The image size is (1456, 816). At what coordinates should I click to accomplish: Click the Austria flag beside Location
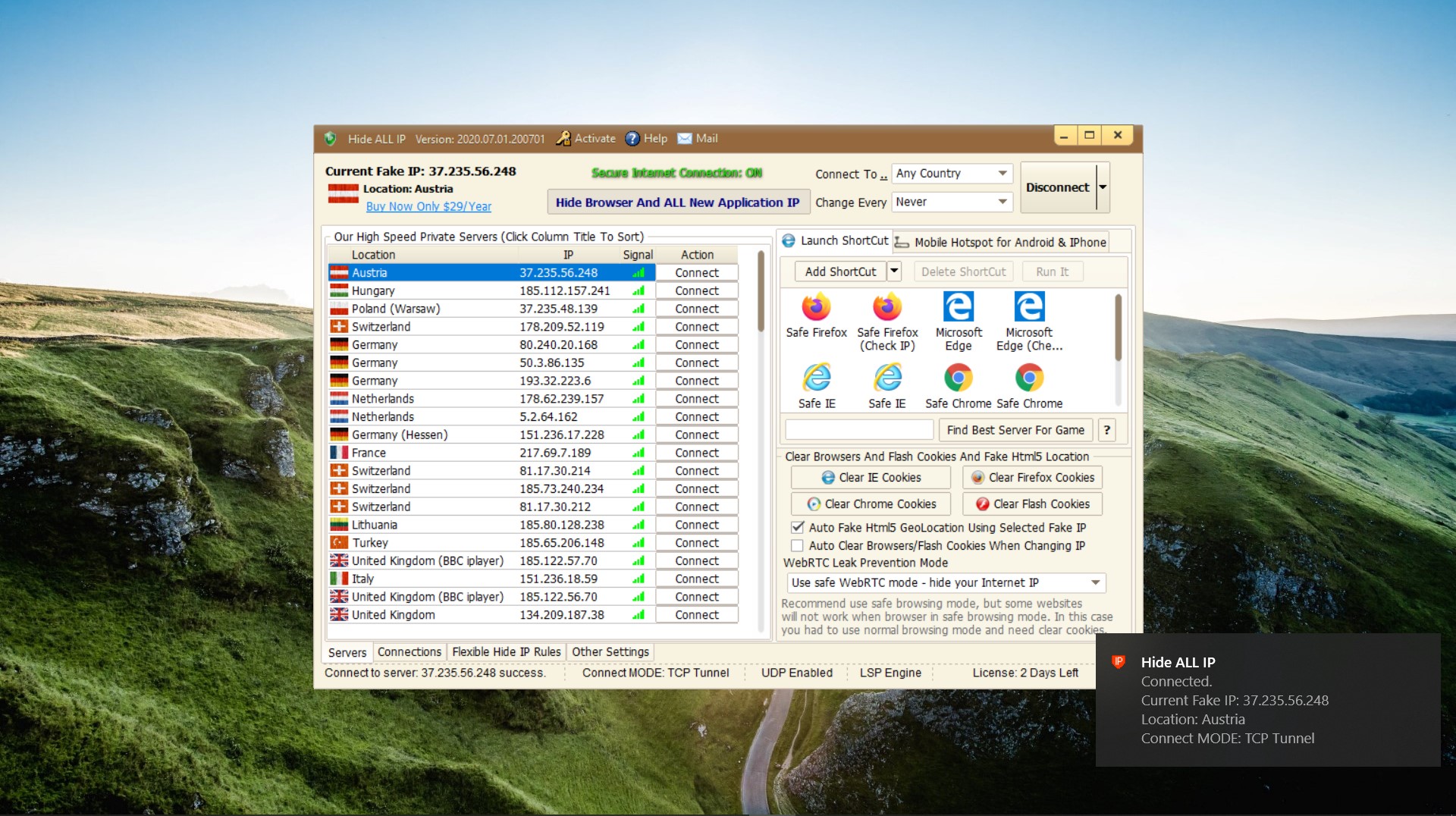[343, 194]
